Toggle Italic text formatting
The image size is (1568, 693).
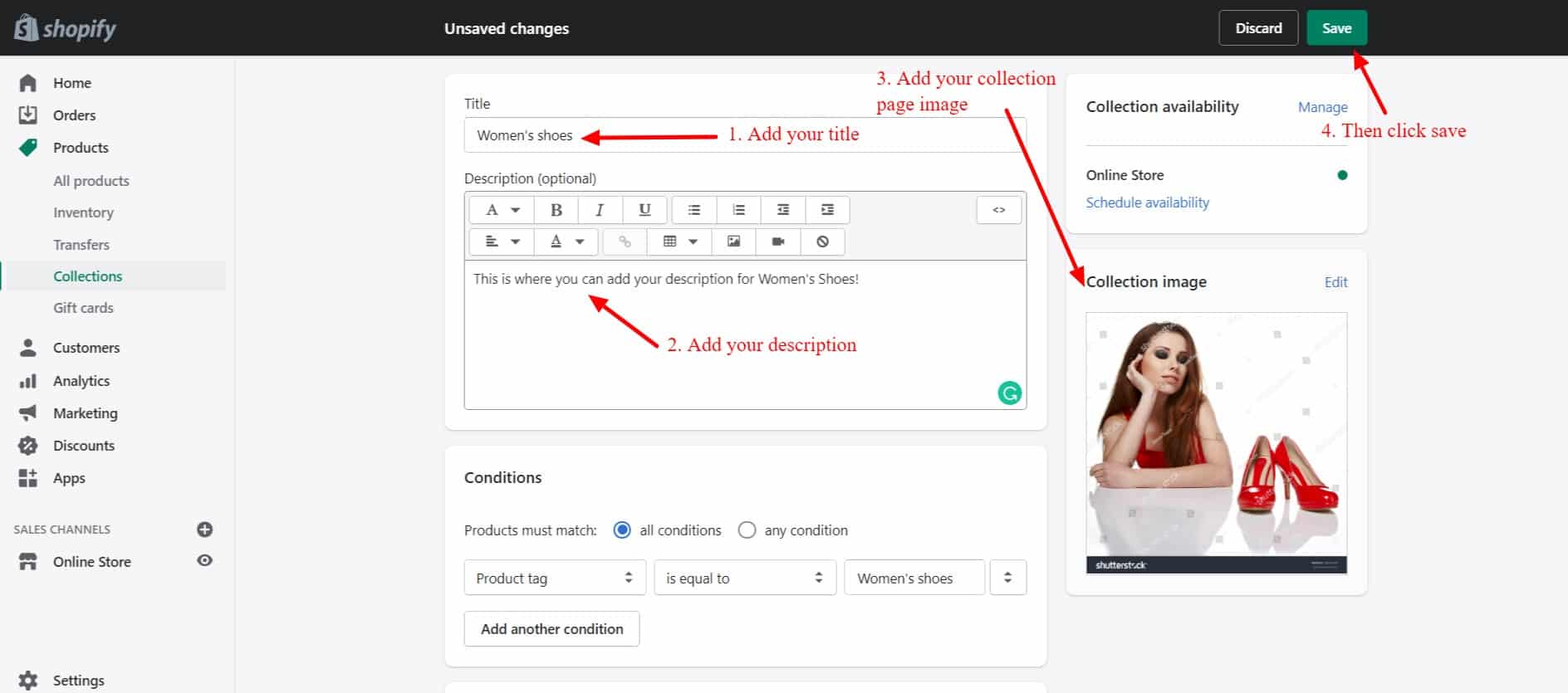pos(600,210)
